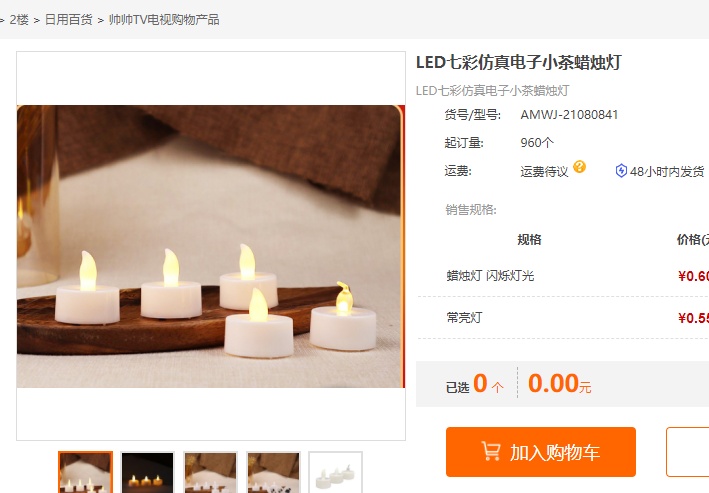Click the product title LED七彩仿真电子小茶蜡烛灯
The width and height of the screenshot is (709, 493).
(x=519, y=62)
